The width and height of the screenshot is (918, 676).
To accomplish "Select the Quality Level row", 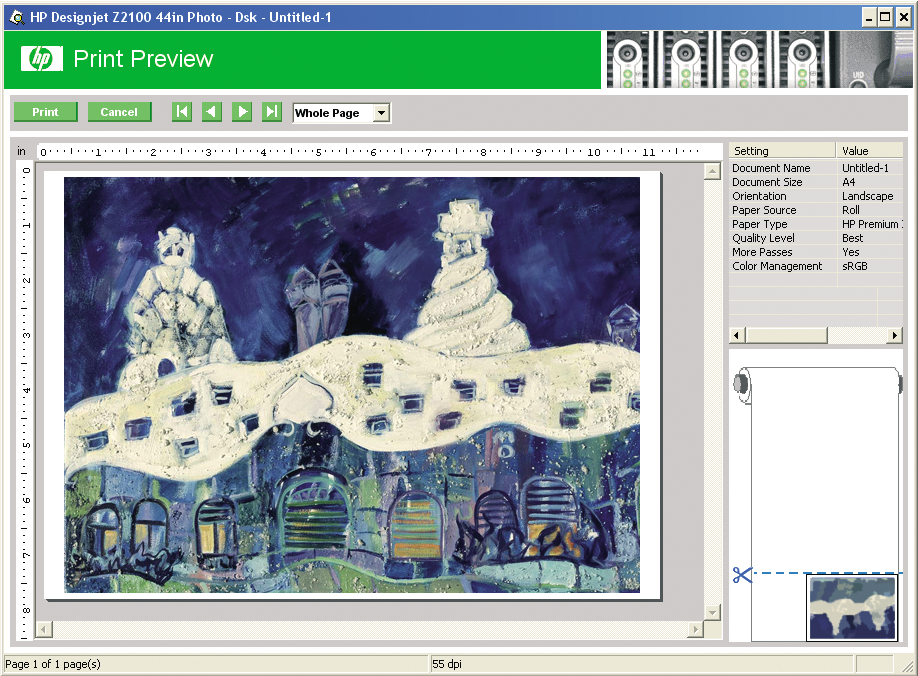I will pyautogui.click(x=816, y=238).
